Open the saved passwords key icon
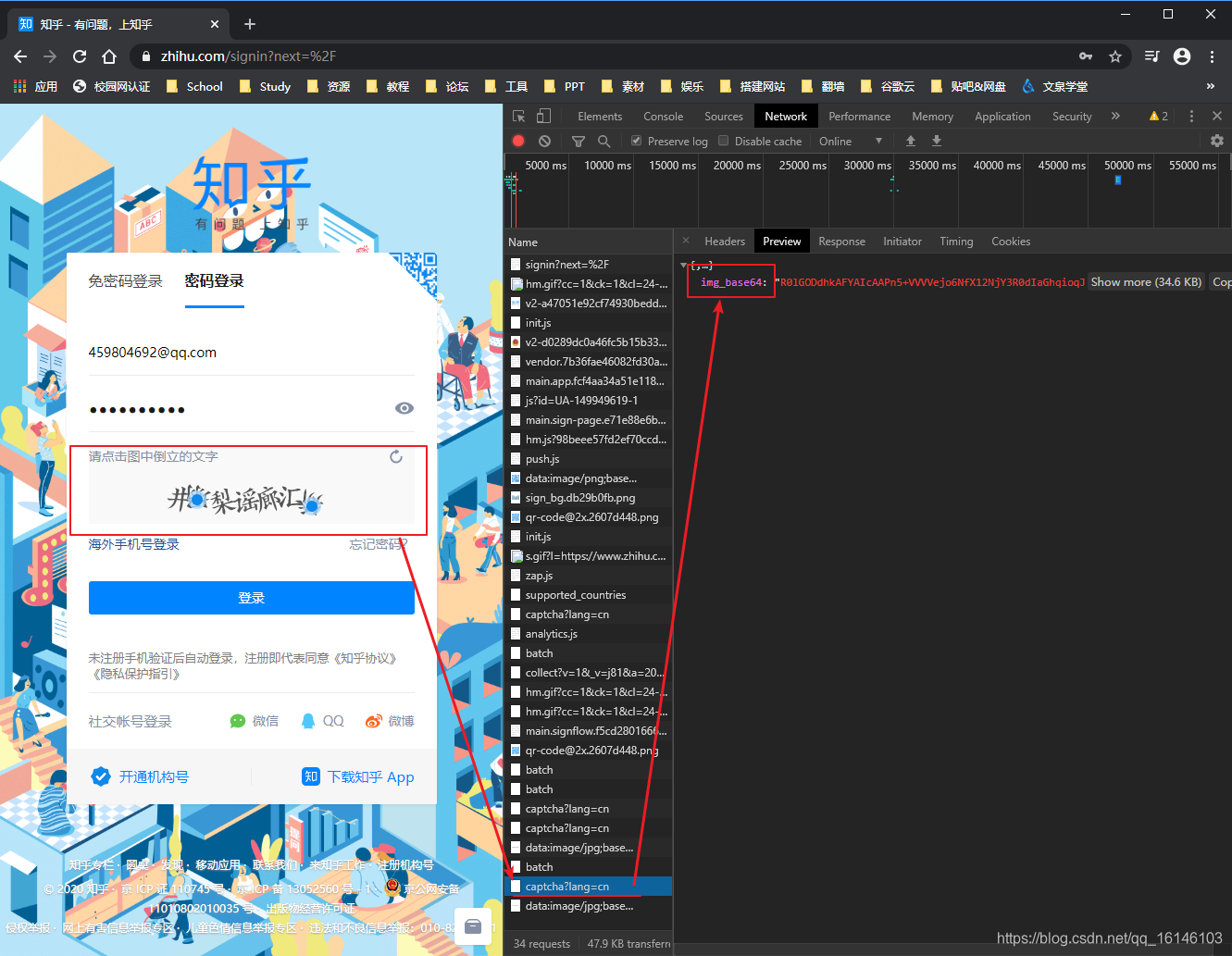 point(1086,56)
